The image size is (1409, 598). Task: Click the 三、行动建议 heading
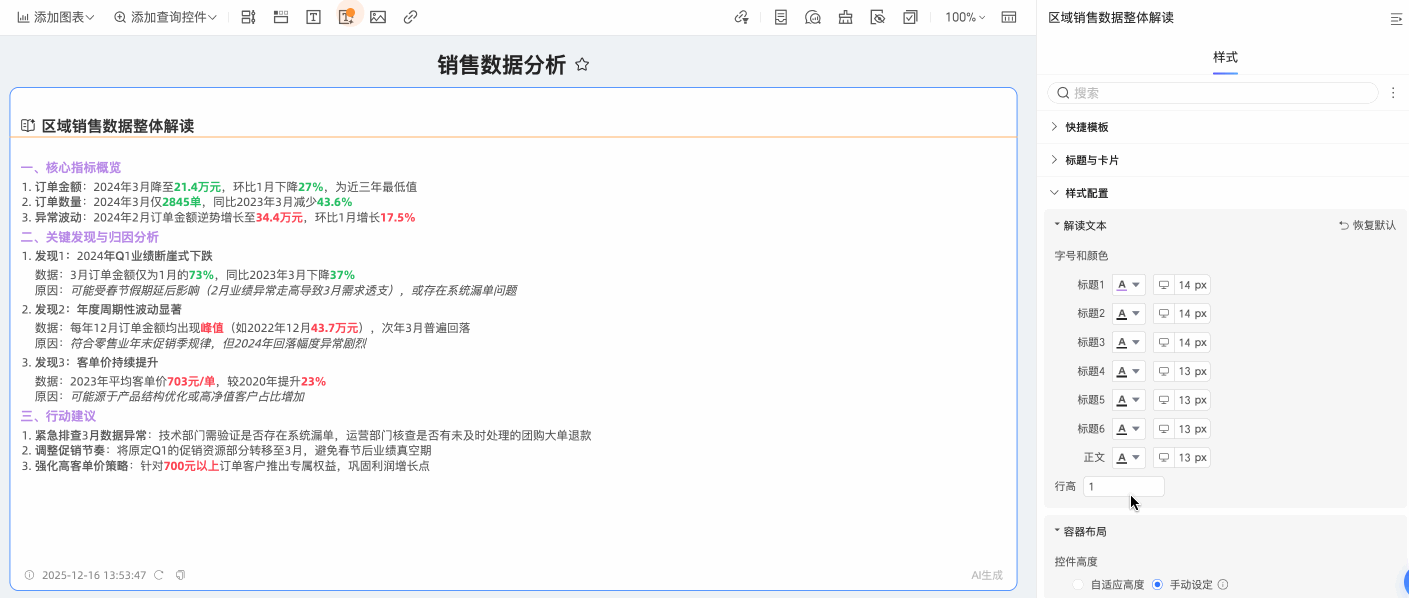58,416
